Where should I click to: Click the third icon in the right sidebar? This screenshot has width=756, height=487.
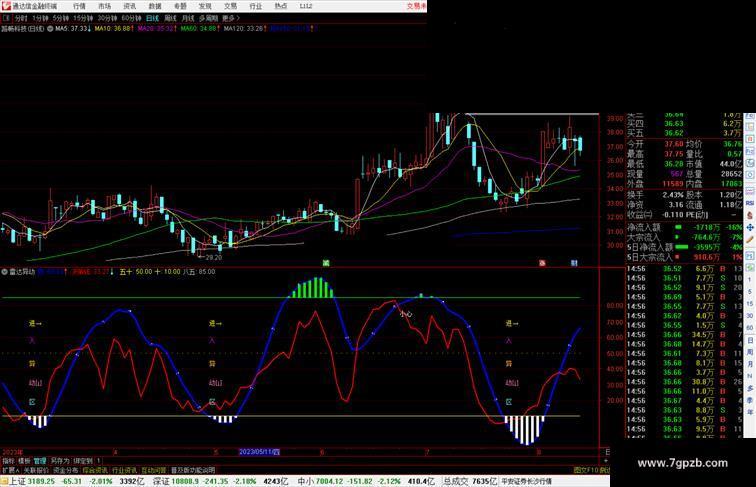tap(750, 139)
